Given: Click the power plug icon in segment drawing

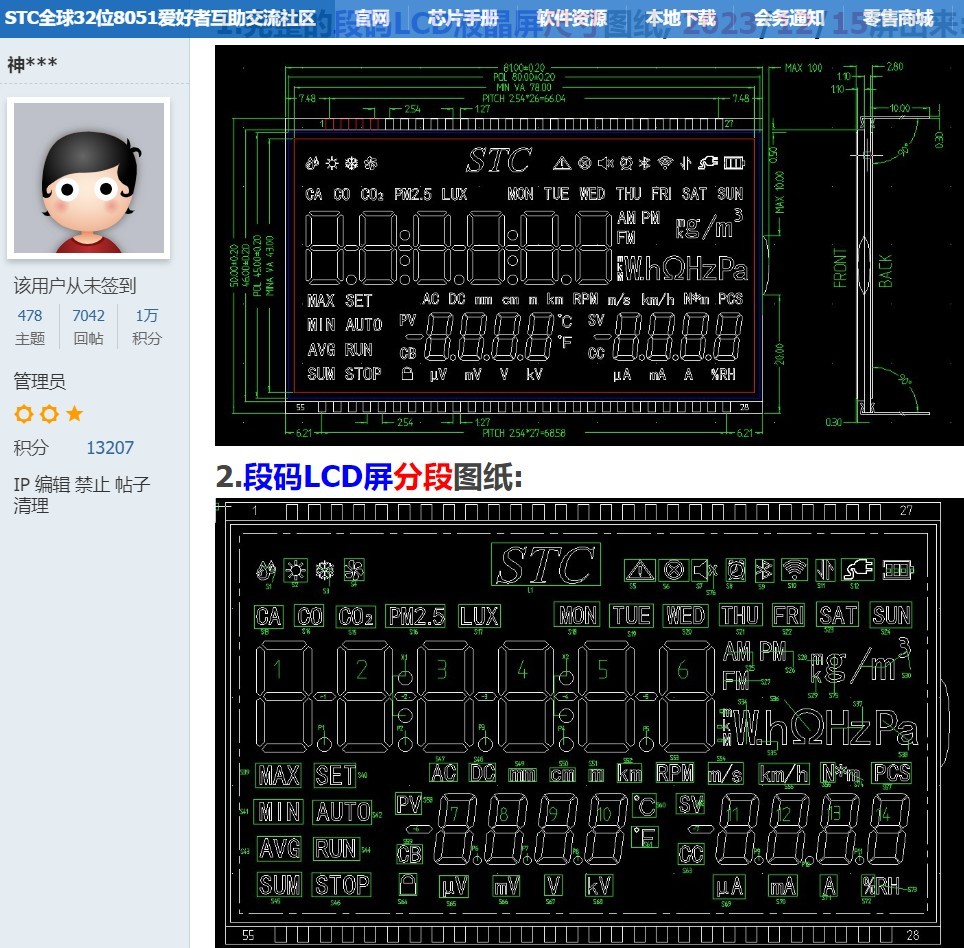Looking at the screenshot, I should [859, 570].
